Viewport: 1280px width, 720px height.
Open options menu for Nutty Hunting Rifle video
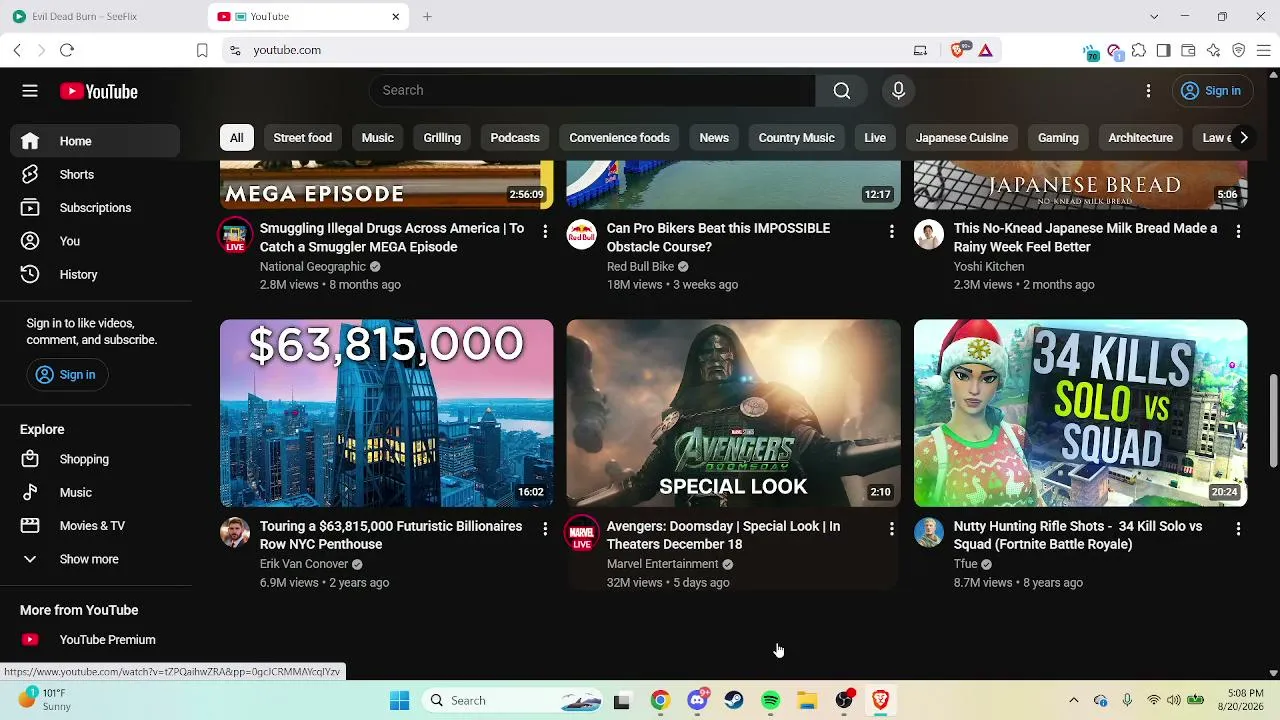(x=1238, y=529)
